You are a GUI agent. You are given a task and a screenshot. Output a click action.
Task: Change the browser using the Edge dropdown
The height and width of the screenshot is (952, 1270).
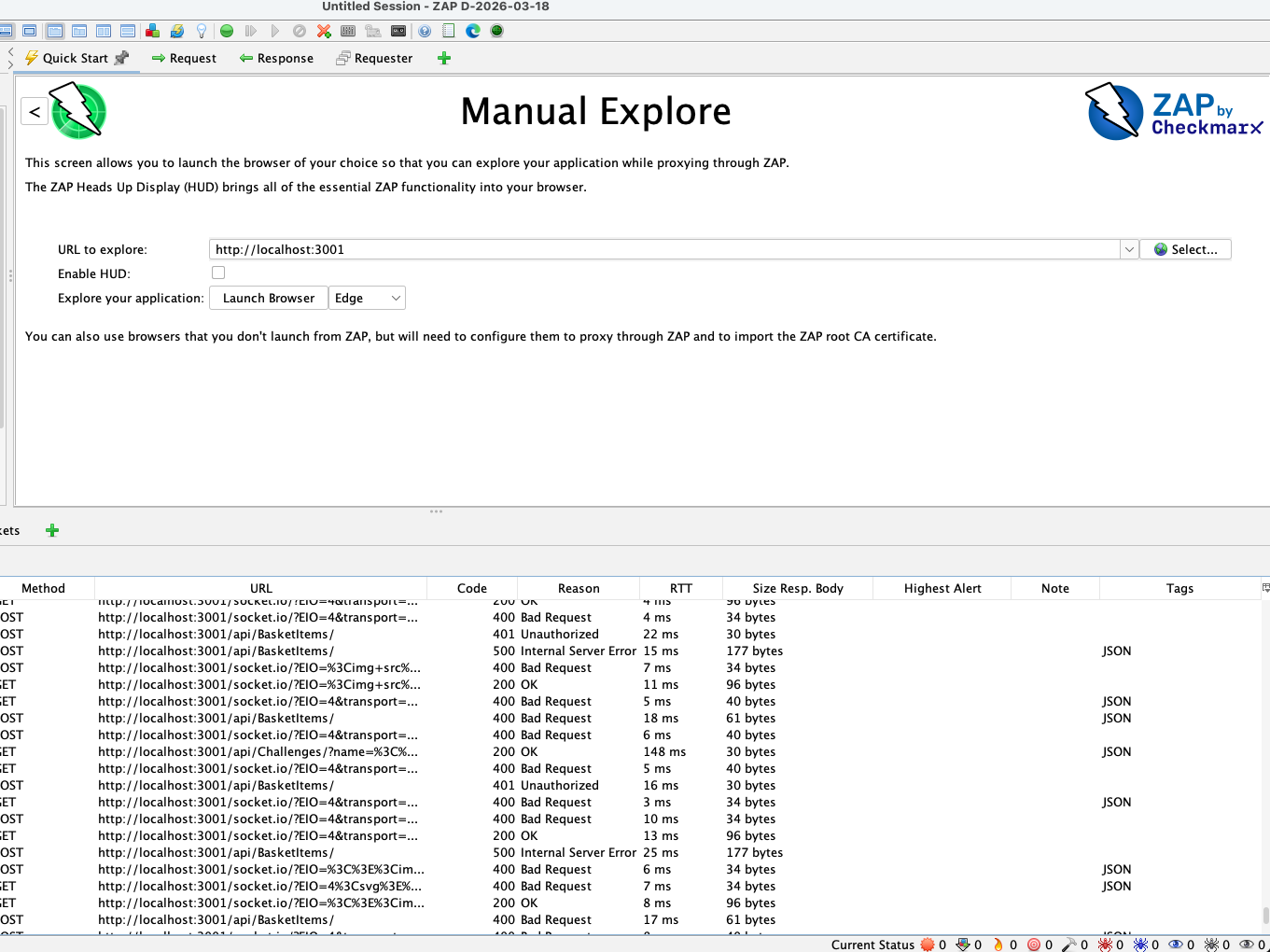[x=397, y=298]
